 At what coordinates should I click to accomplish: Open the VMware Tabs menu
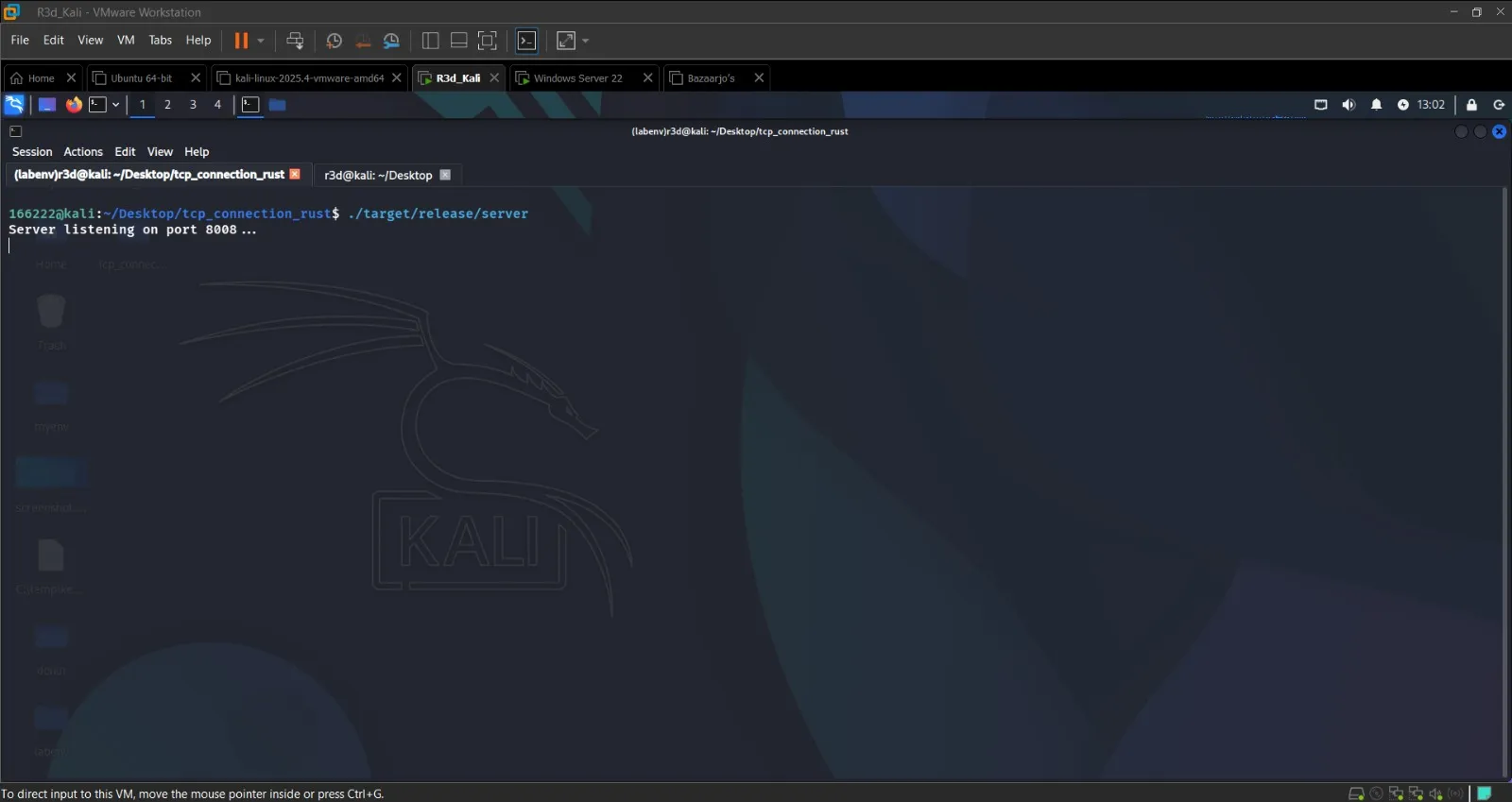[161, 41]
